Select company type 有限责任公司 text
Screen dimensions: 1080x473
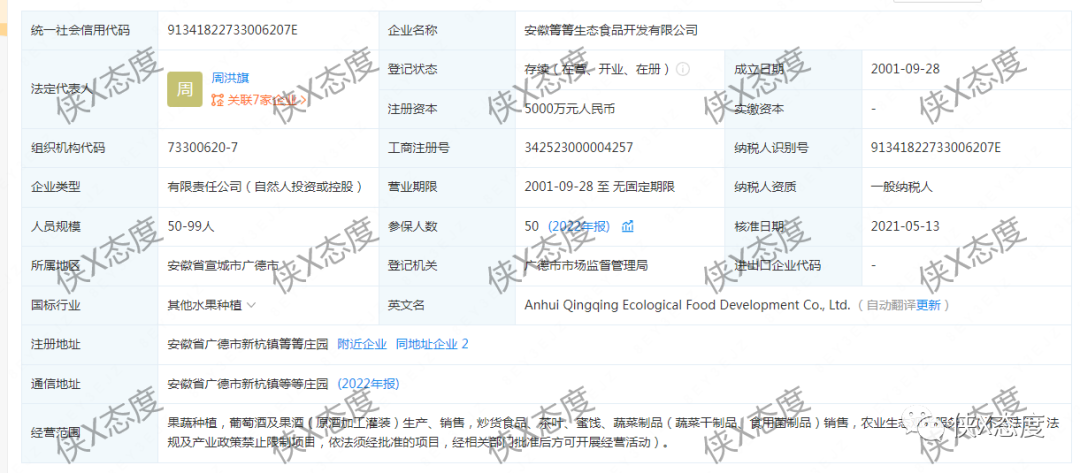[x=265, y=187]
